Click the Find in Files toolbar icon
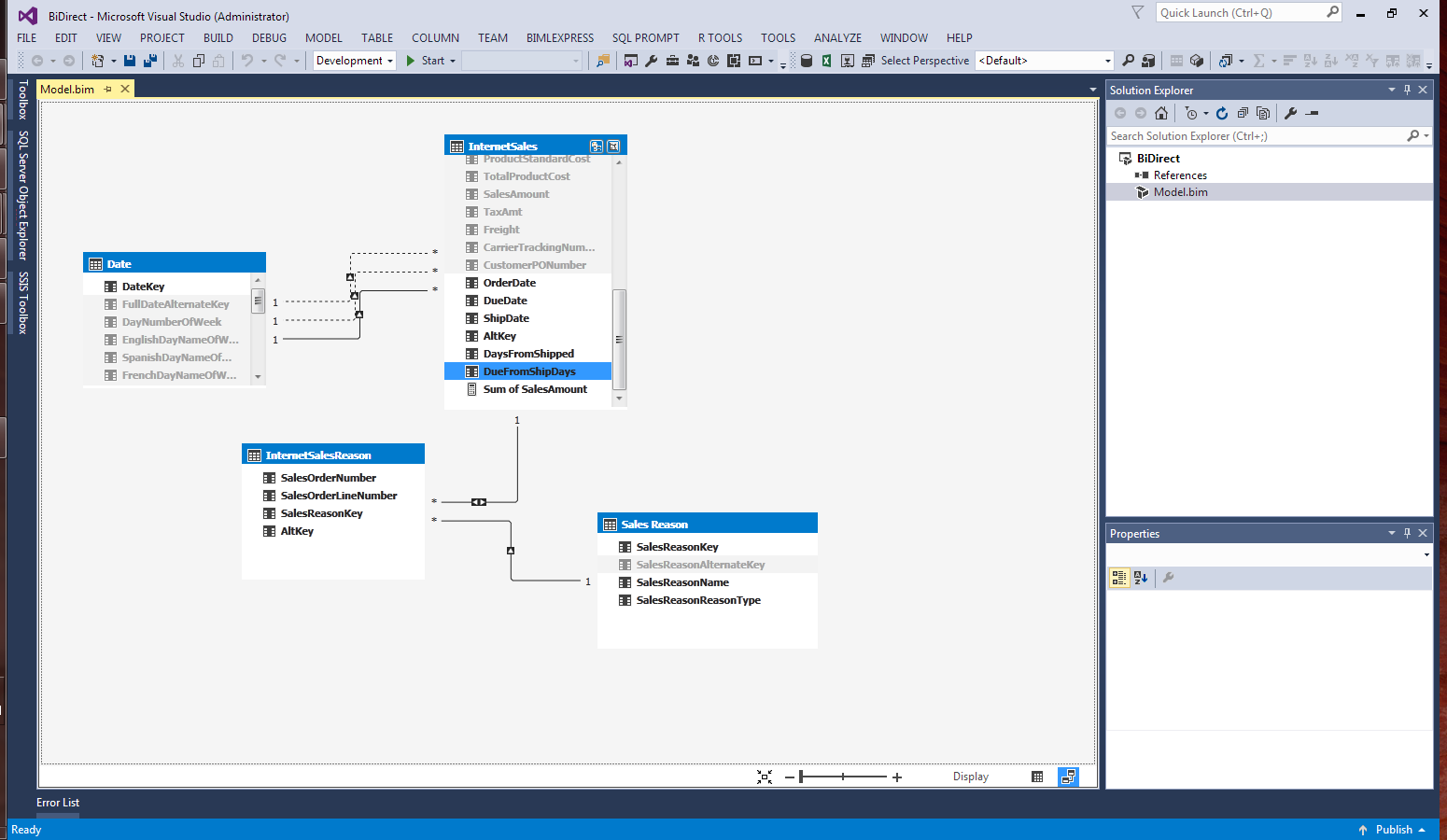Viewport: 1447px width, 840px height. tap(603, 61)
